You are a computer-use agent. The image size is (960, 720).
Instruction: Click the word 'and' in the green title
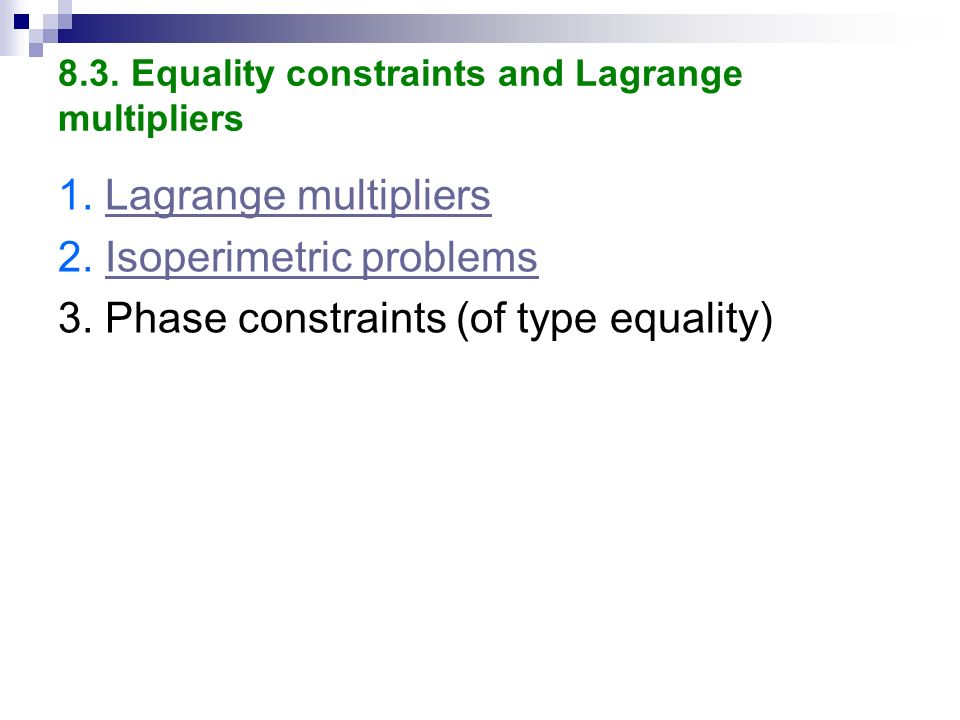click(x=530, y=73)
